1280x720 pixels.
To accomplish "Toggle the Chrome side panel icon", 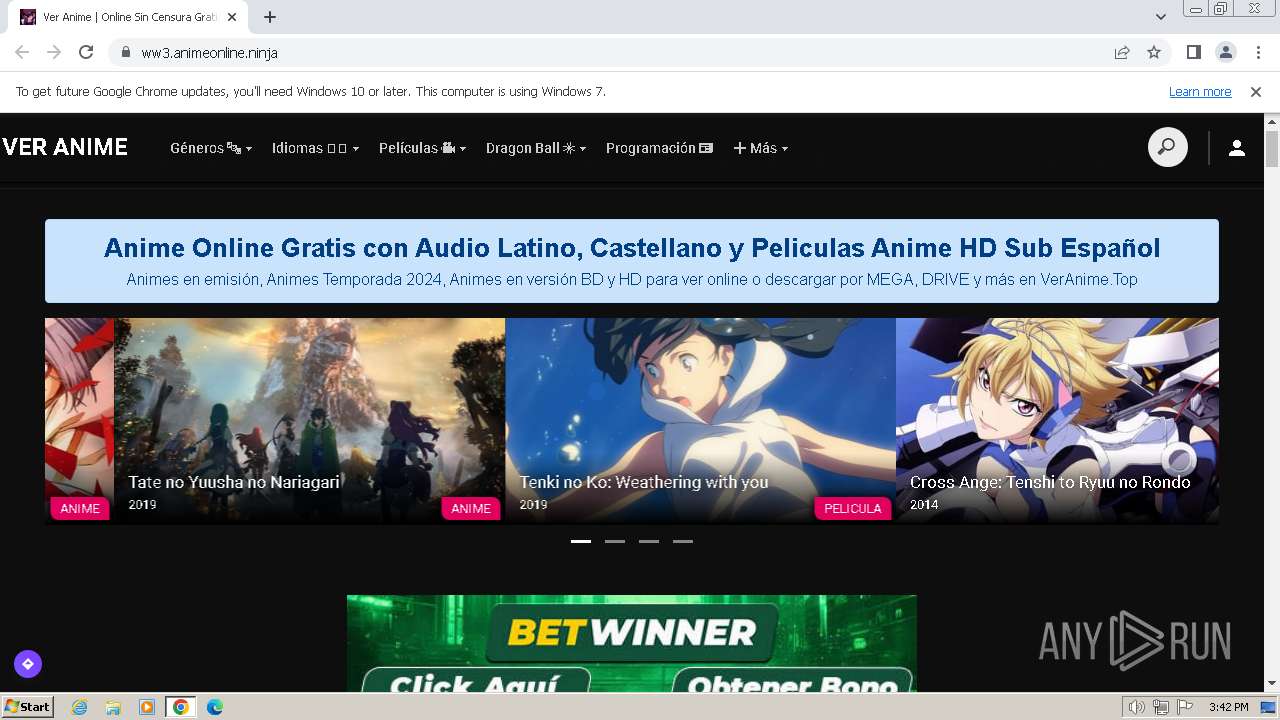I will point(1193,52).
